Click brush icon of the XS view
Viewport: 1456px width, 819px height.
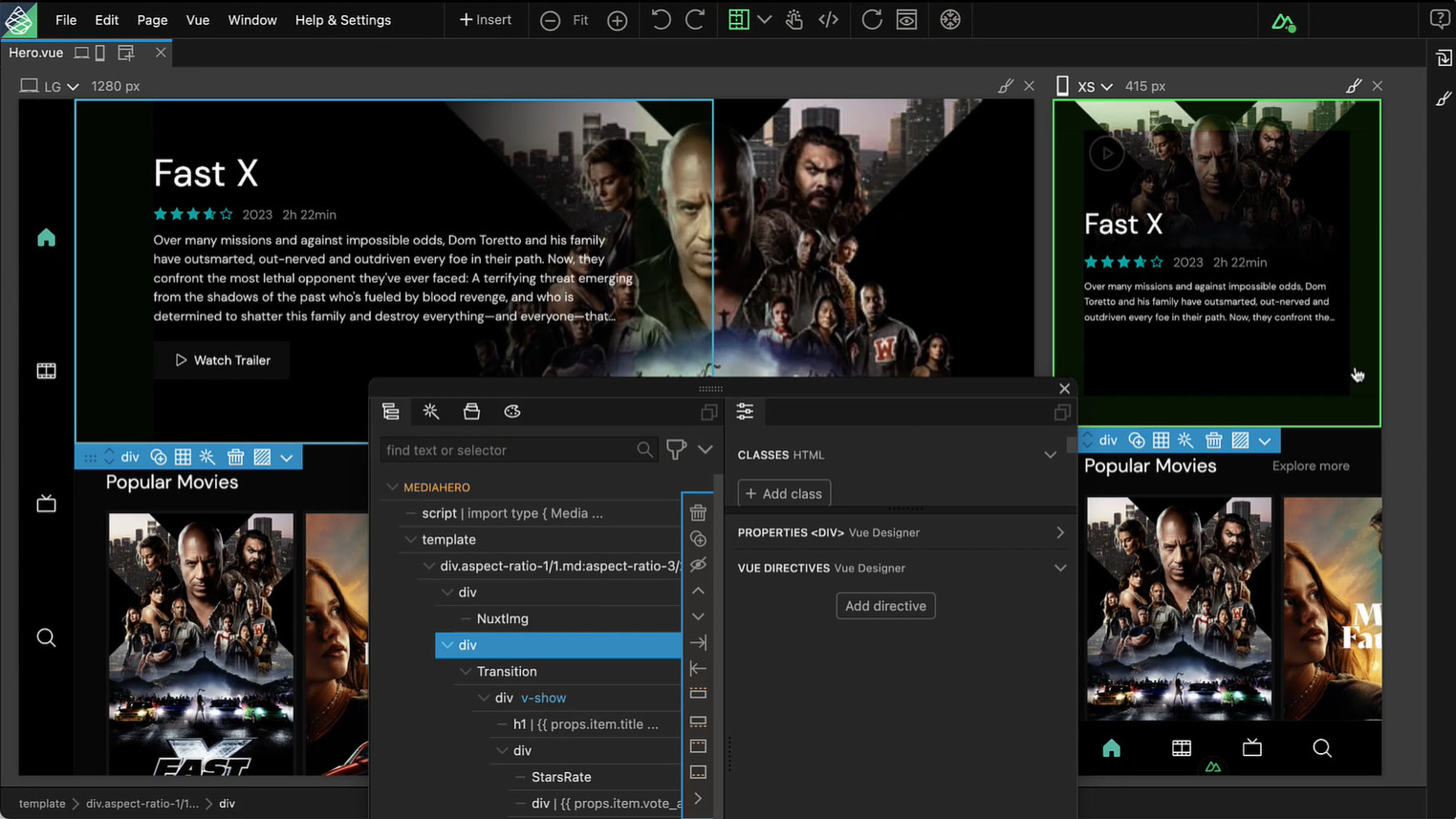click(1353, 86)
